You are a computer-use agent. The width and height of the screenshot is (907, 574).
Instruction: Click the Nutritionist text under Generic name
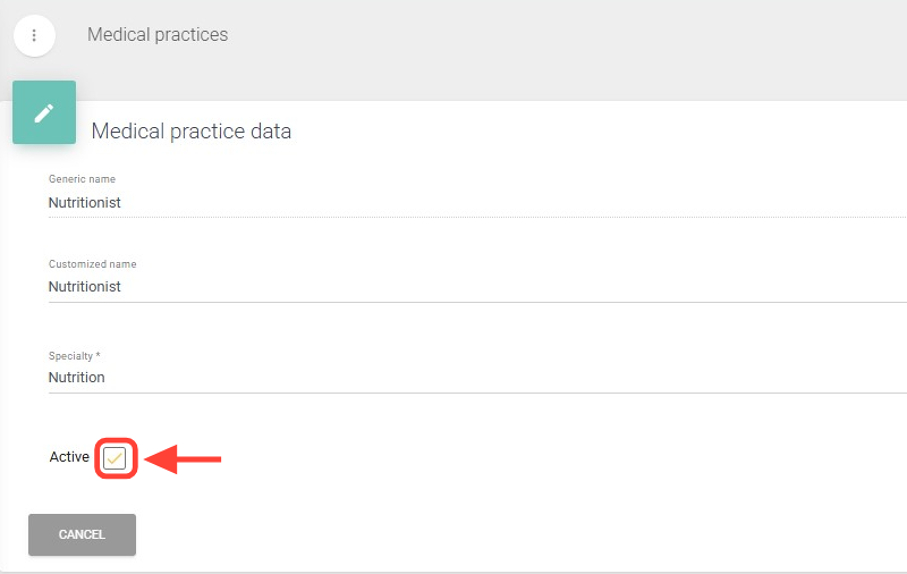tap(85, 202)
